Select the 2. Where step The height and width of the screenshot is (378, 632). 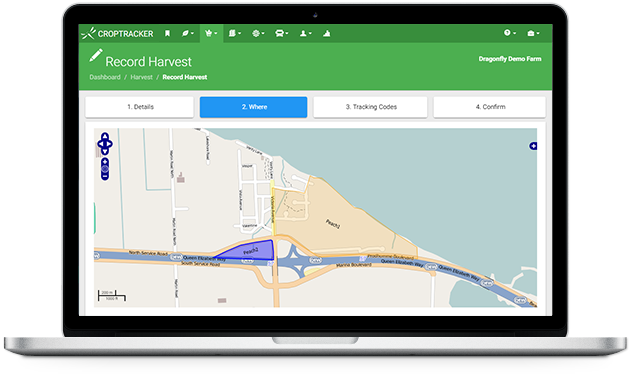[254, 107]
